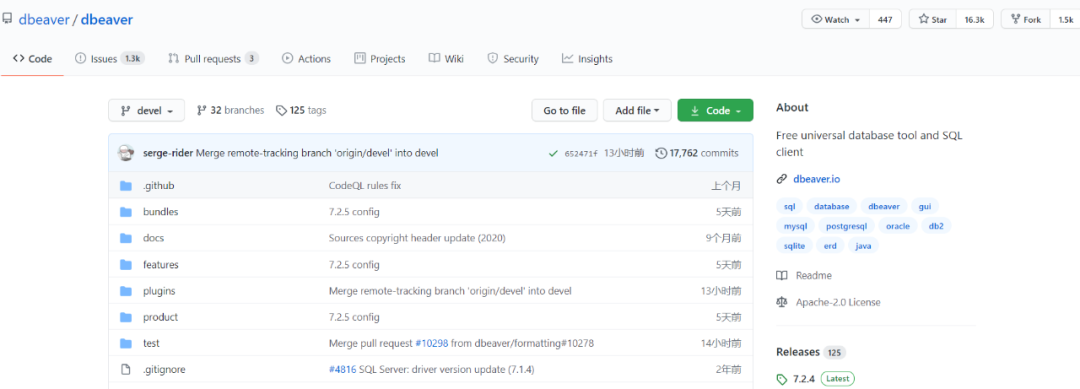Expand the Watch notifications dropdown
The width and height of the screenshot is (1080, 389).
tap(836, 20)
